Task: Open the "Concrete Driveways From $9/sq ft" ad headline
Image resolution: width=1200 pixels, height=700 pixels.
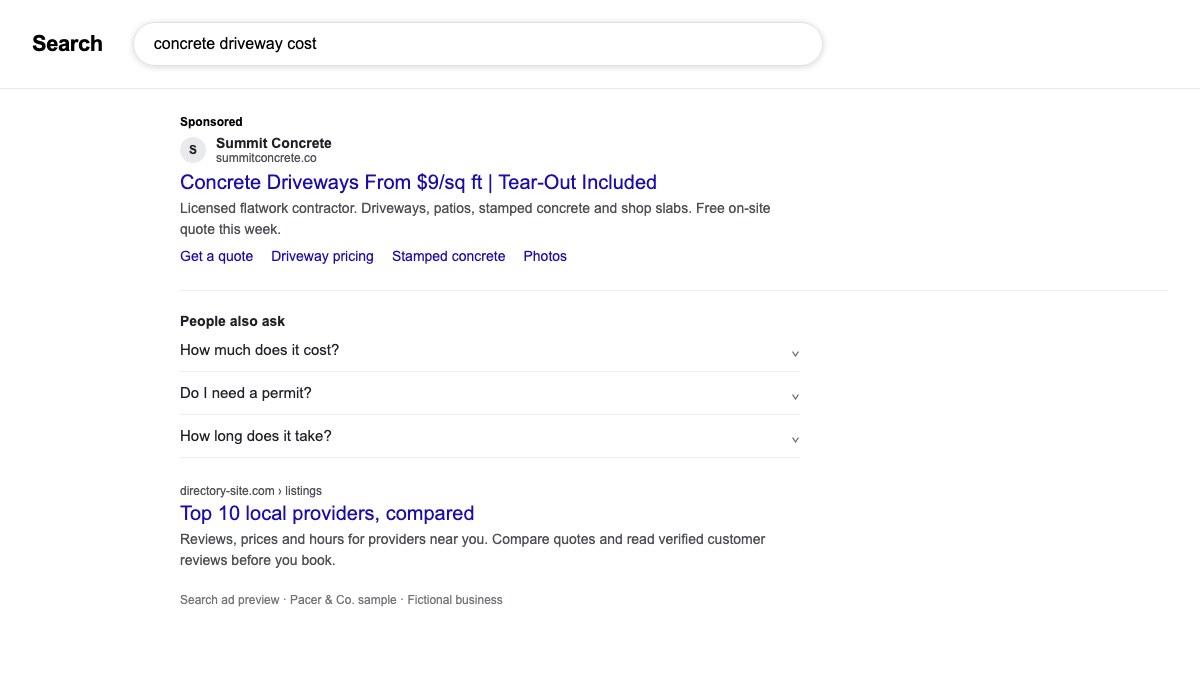Action: (418, 182)
